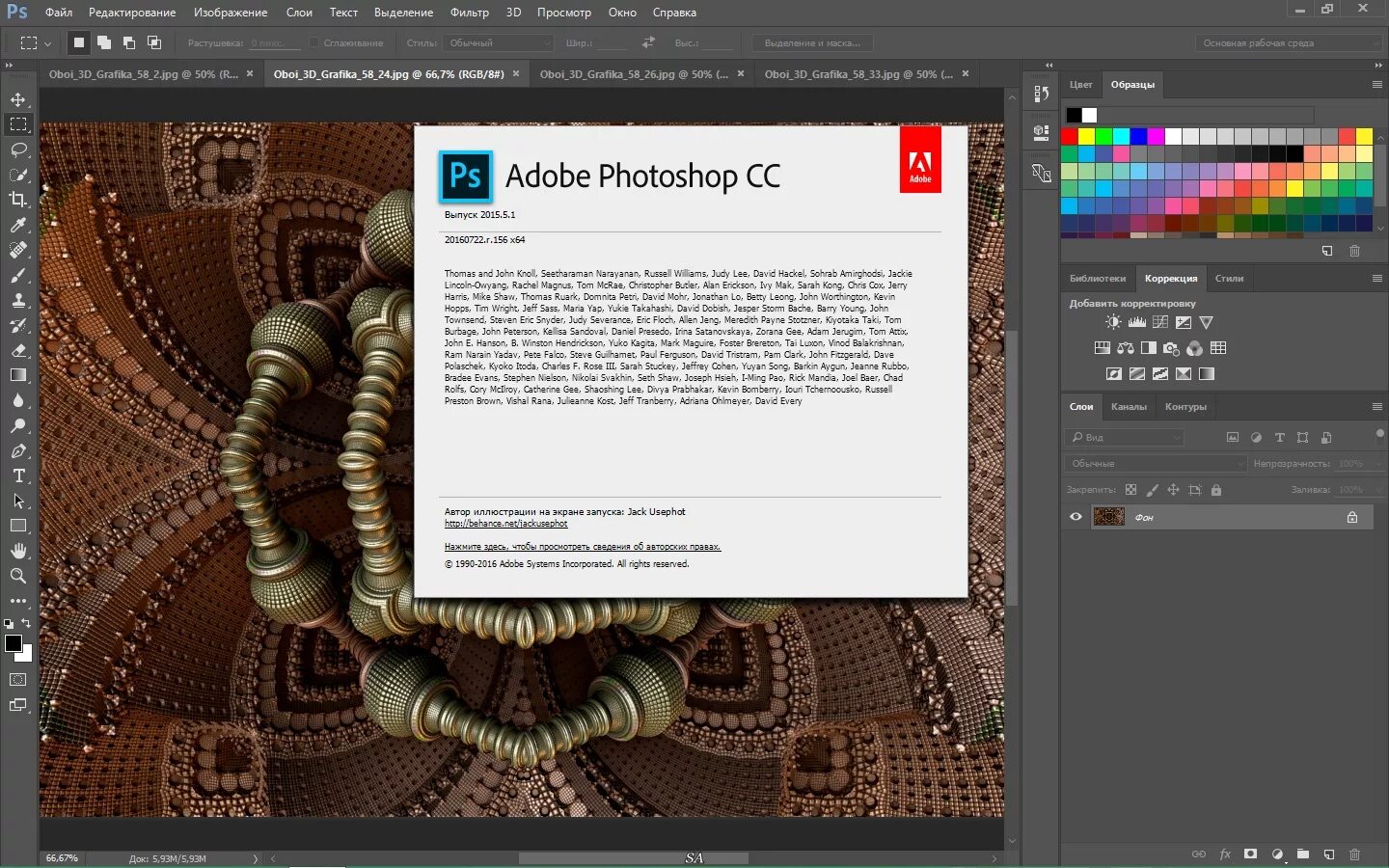
Task: Open the Основная рабочая среда workspace dropdown
Action: (1289, 42)
